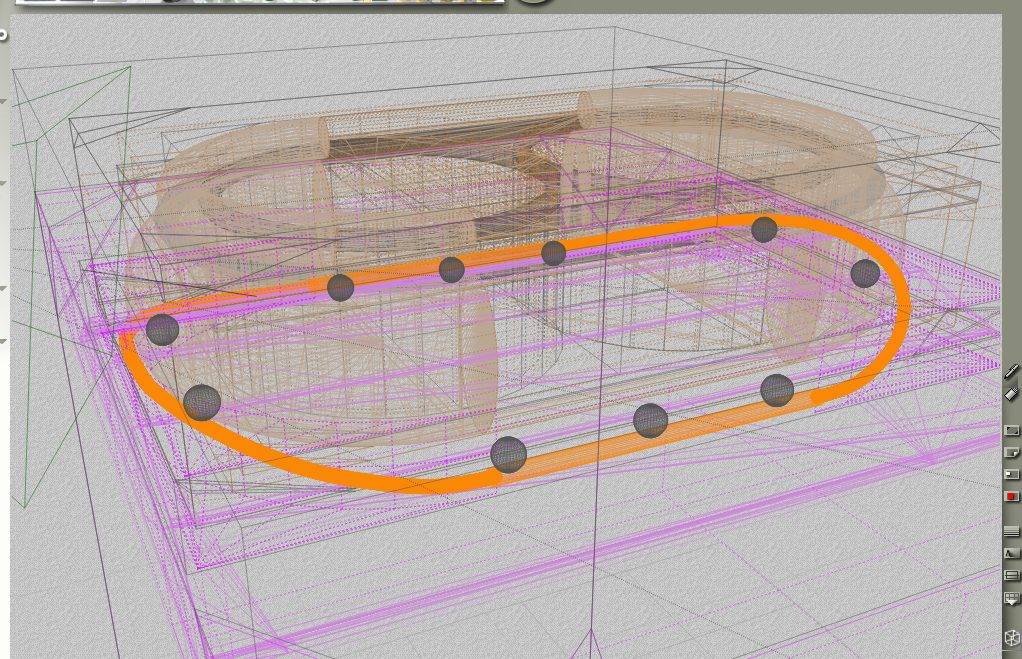Image resolution: width=1022 pixels, height=659 pixels.
Task: Click the dark rectangle display icon
Action: (1011, 430)
